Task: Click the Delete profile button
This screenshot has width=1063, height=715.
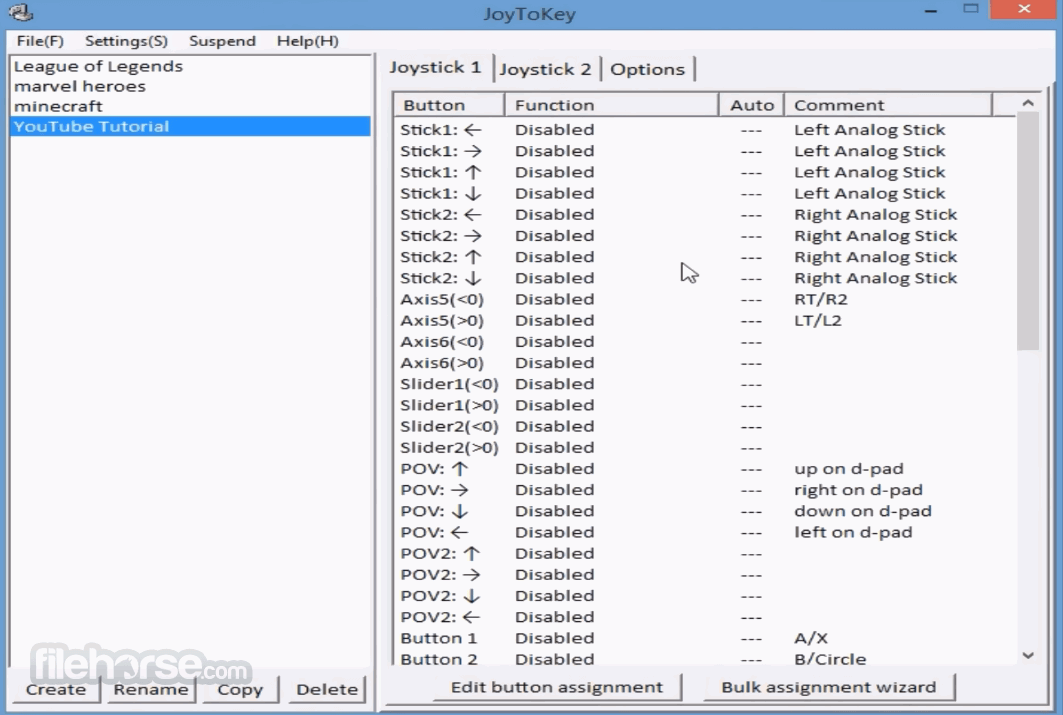Action: pyautogui.click(x=327, y=689)
